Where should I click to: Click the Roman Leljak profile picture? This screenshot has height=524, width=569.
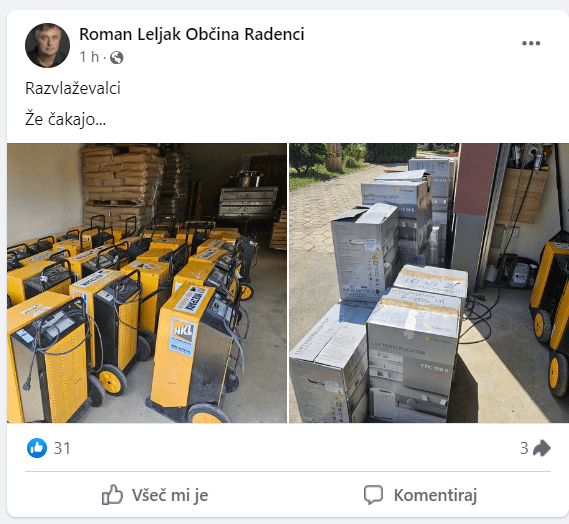pyautogui.click(x=47, y=45)
